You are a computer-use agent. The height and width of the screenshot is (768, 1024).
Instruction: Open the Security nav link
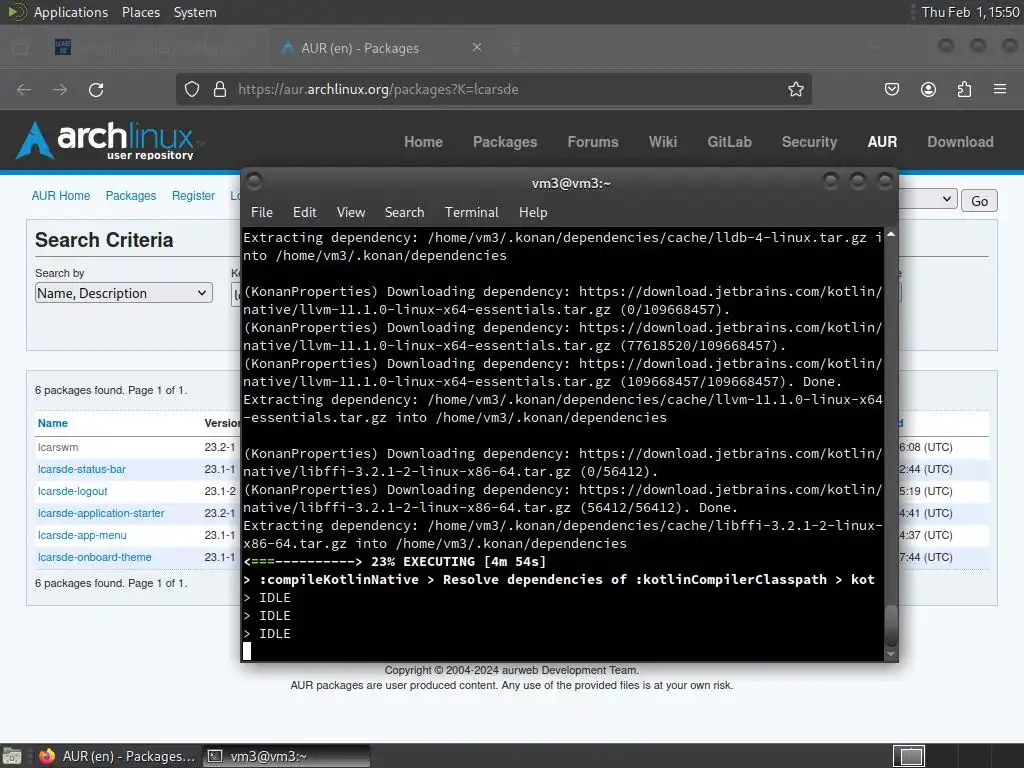809,142
